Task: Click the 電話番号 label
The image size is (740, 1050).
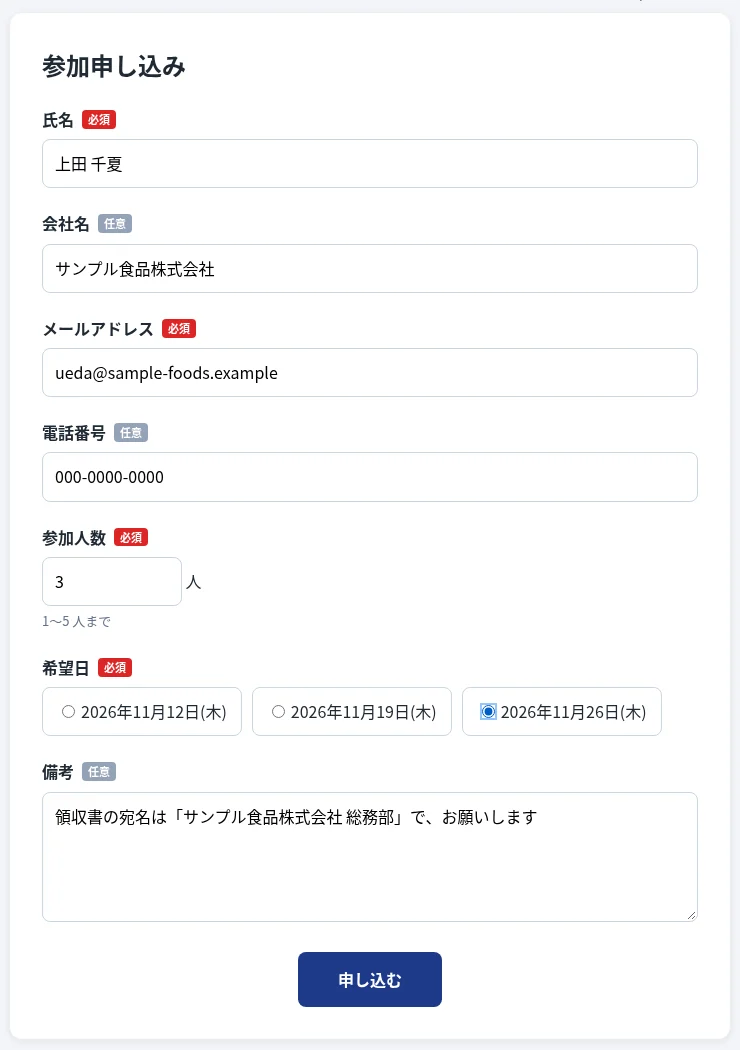Action: pyautogui.click(x=74, y=433)
